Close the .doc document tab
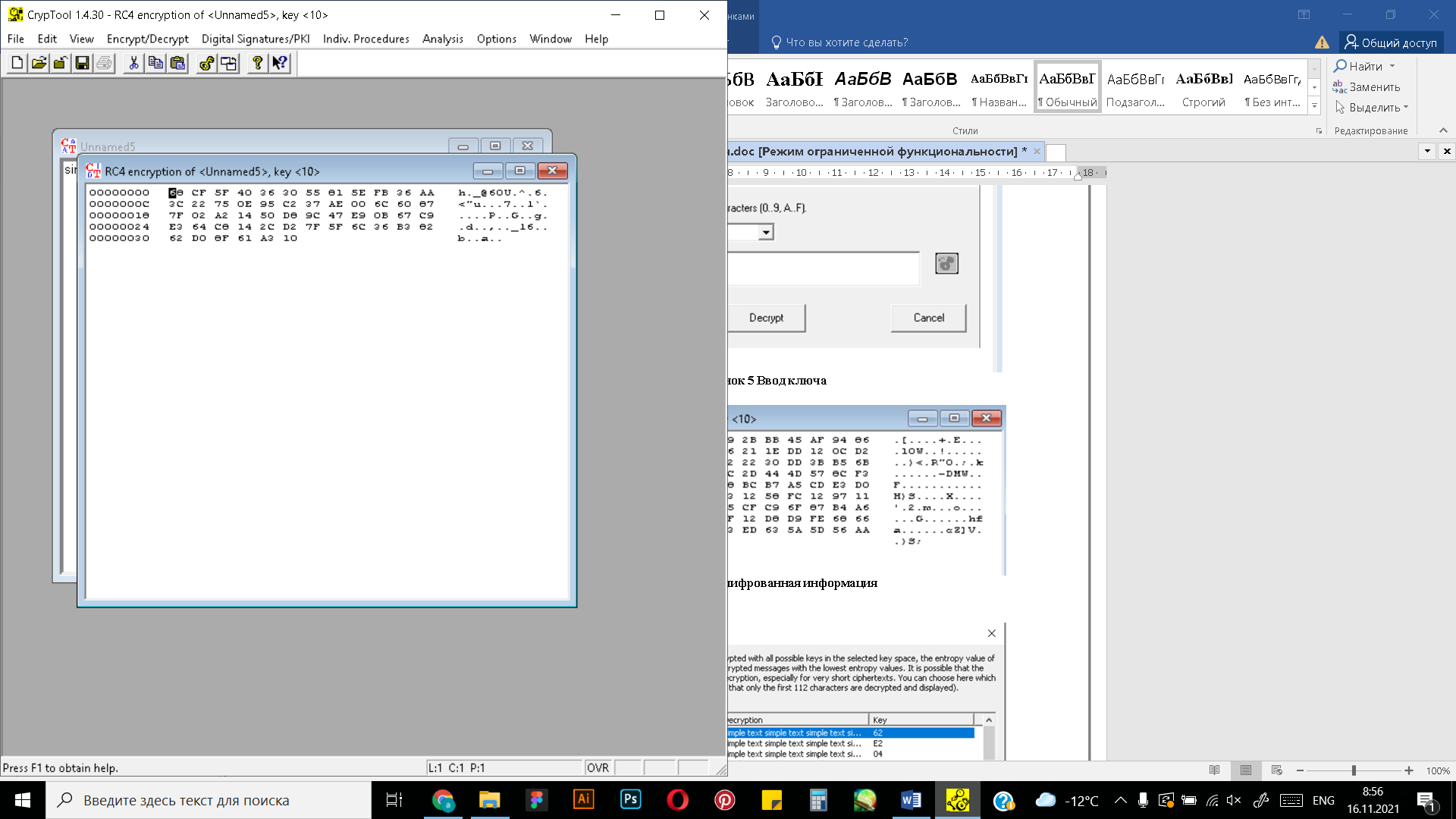Screen dimensions: 1456x819 point(1037,152)
